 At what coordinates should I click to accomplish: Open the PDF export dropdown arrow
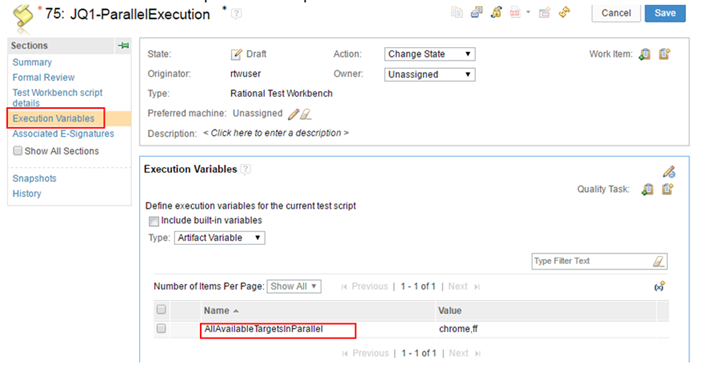pos(528,12)
